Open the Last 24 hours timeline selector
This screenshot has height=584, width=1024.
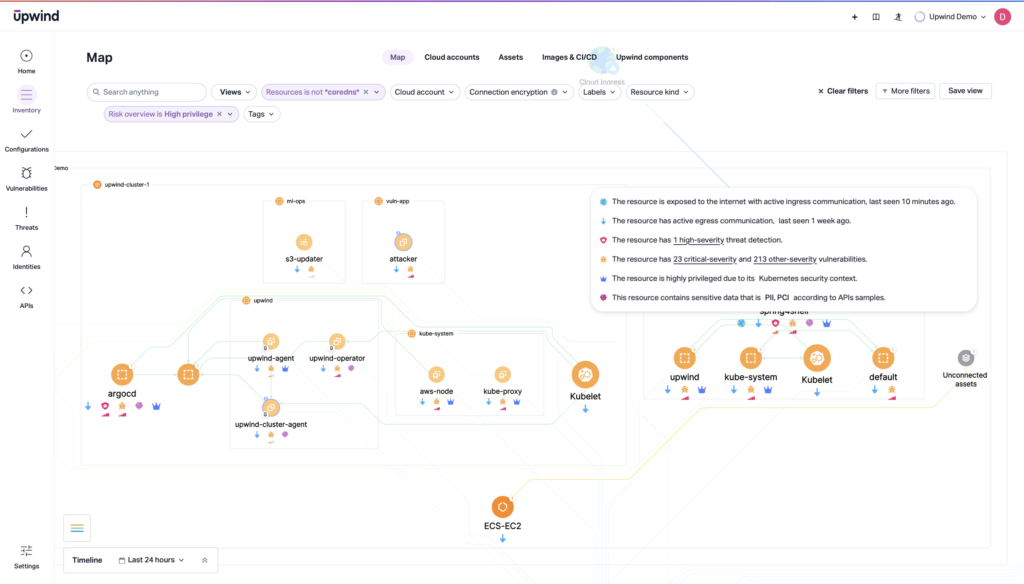pyautogui.click(x=150, y=560)
